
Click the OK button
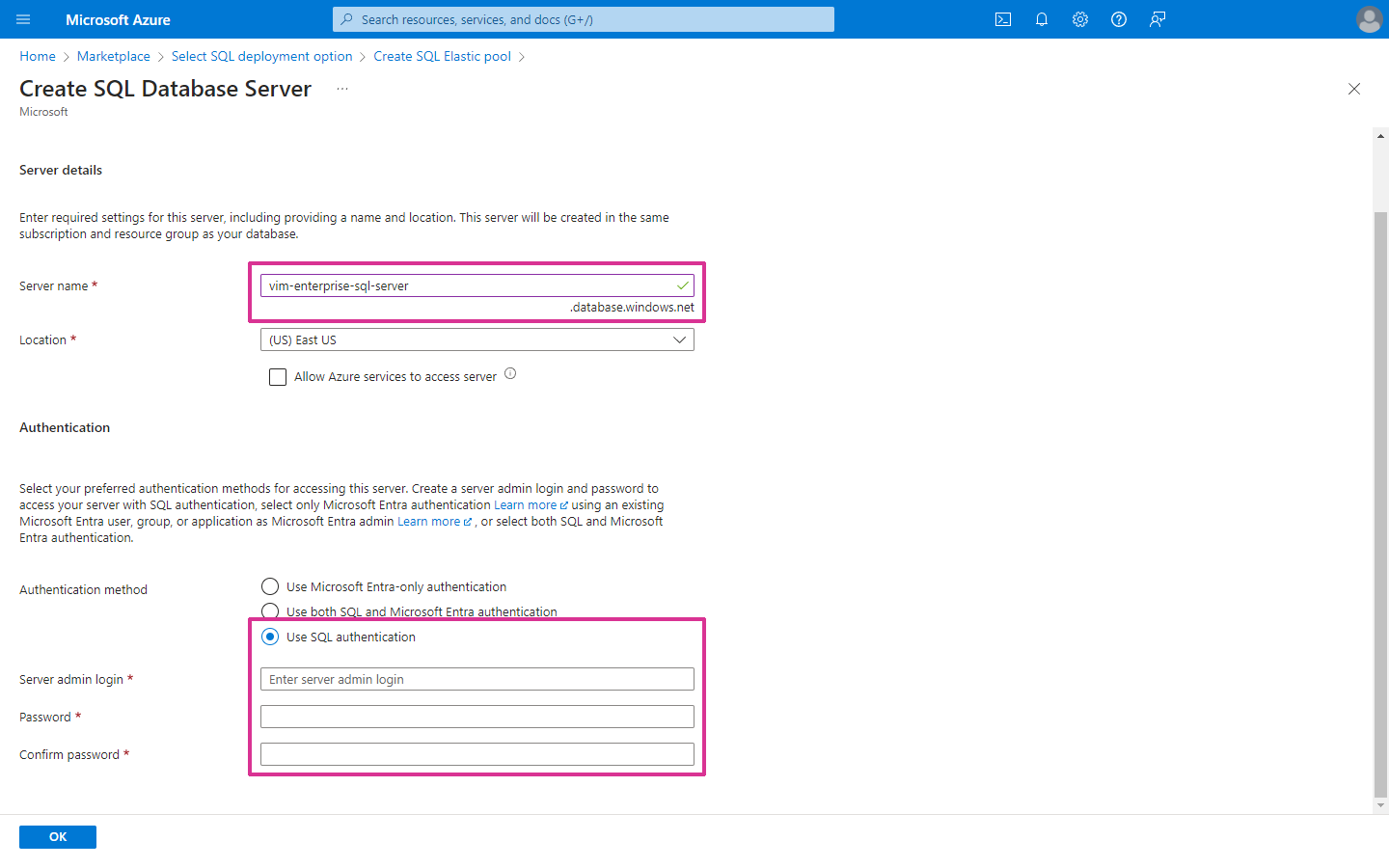[58, 837]
